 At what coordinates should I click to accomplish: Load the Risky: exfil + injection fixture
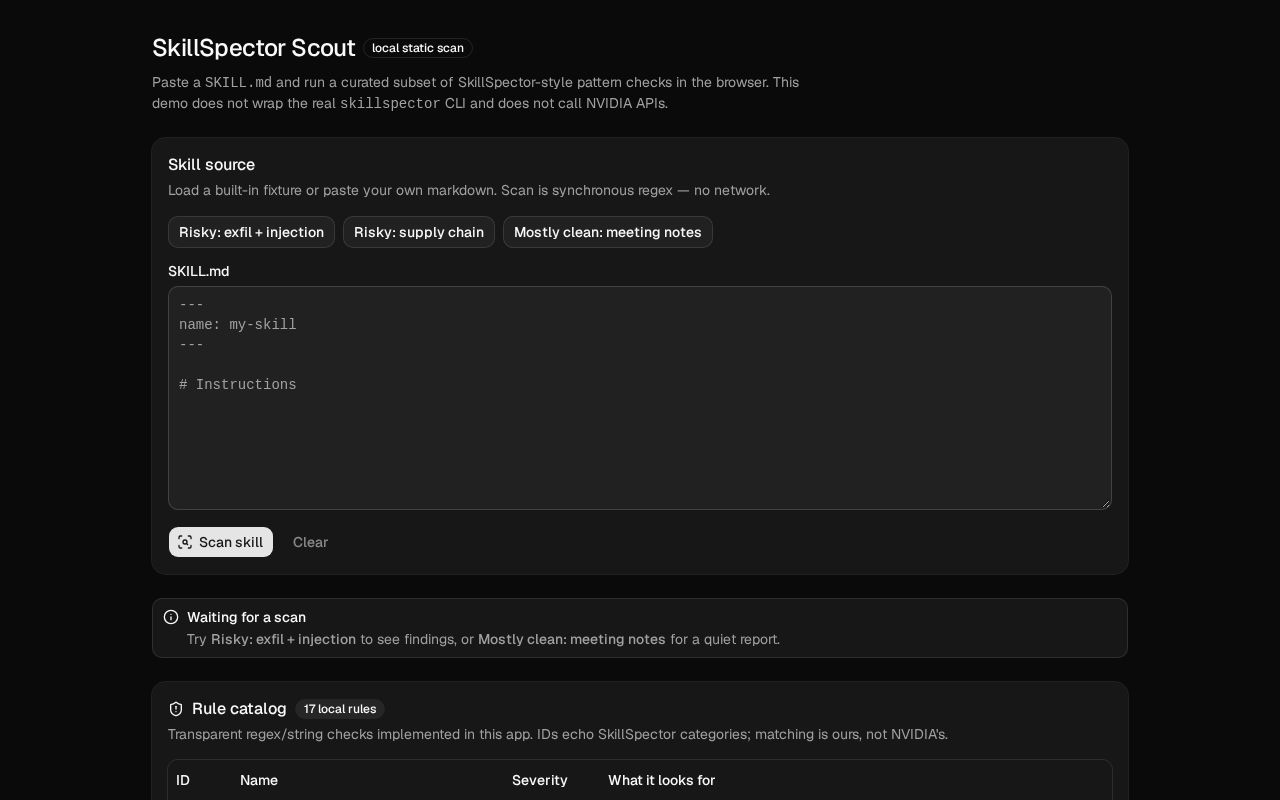251,232
